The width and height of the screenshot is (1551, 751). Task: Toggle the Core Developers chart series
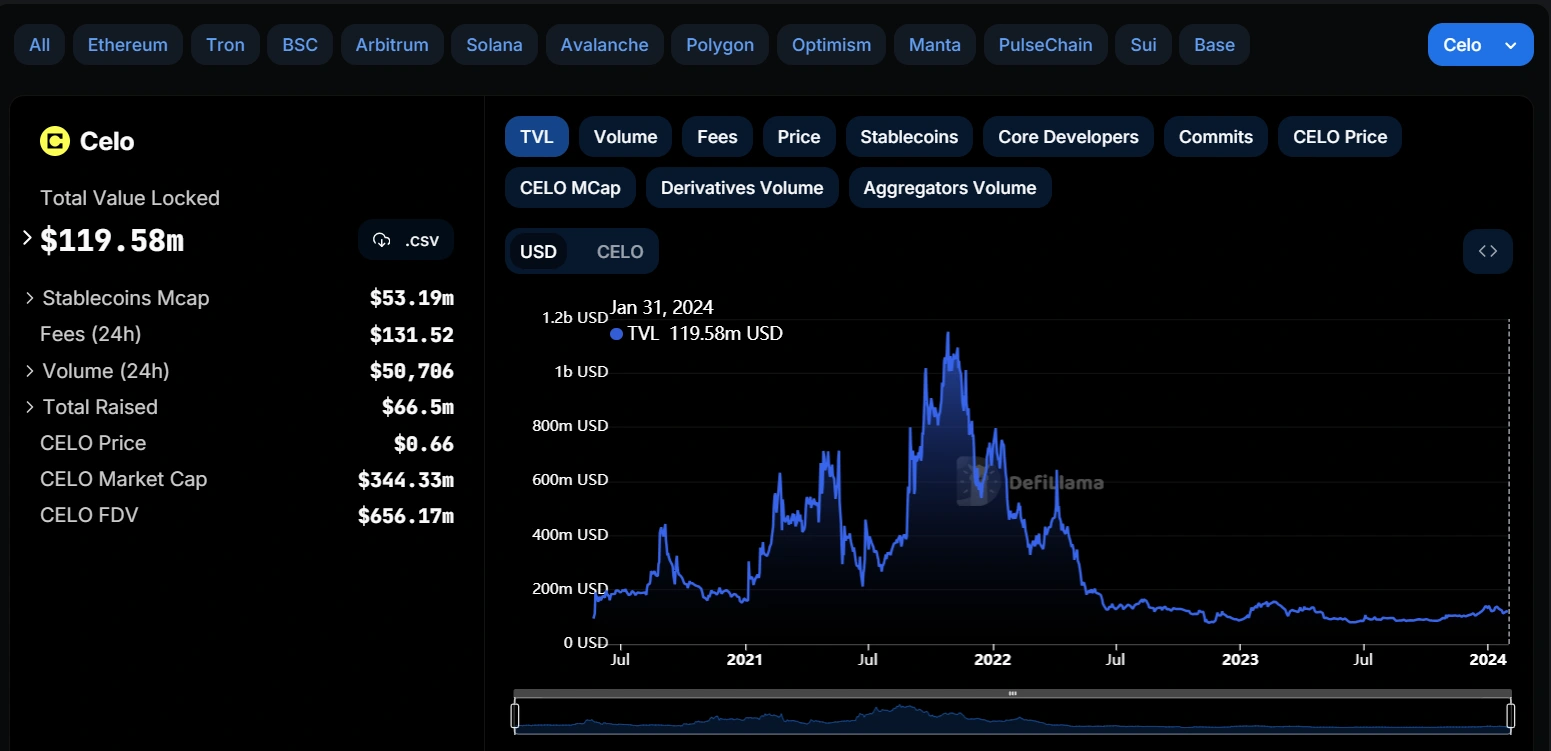click(1068, 137)
